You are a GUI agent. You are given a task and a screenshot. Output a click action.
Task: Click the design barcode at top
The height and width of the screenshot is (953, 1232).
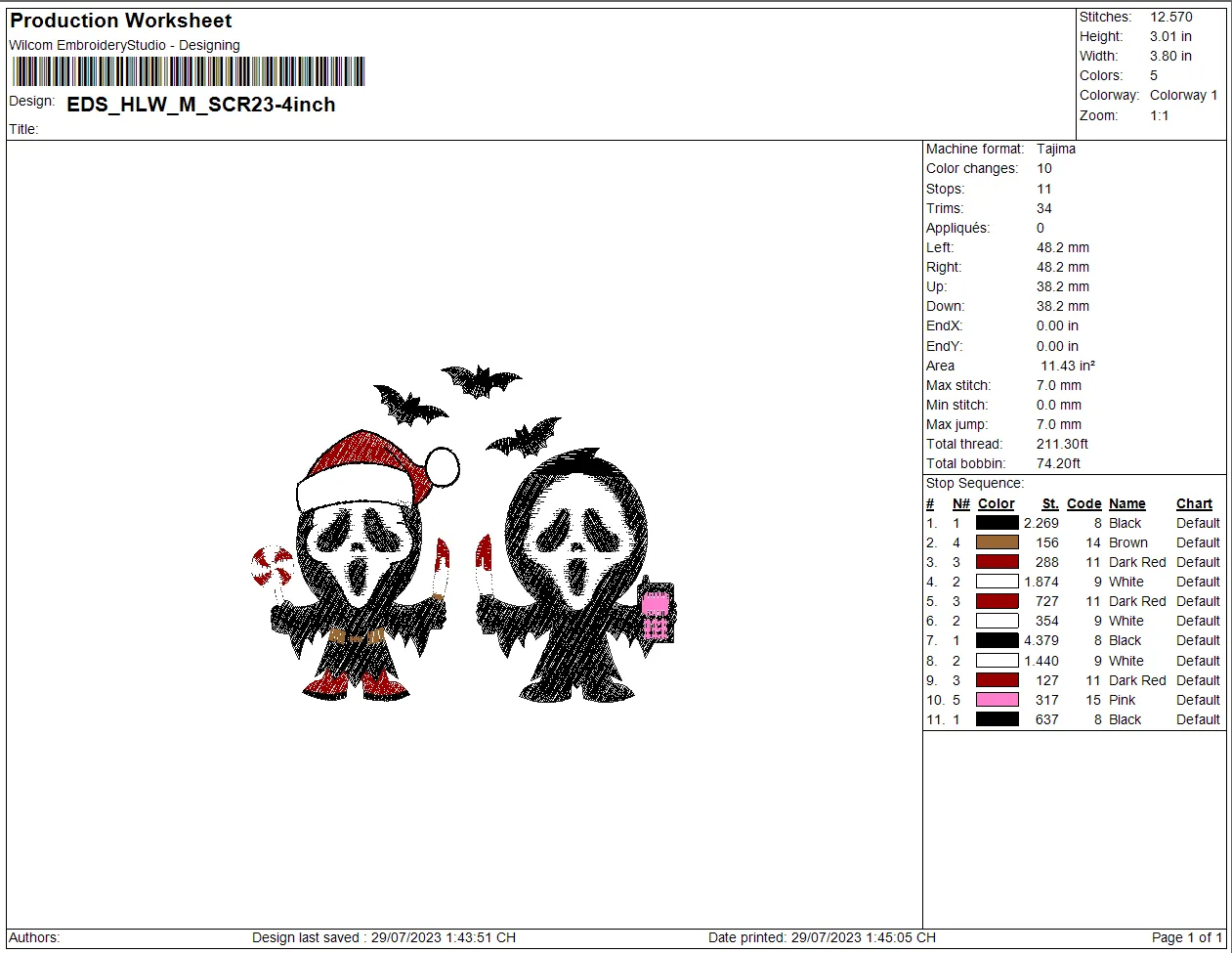pyautogui.click(x=189, y=71)
